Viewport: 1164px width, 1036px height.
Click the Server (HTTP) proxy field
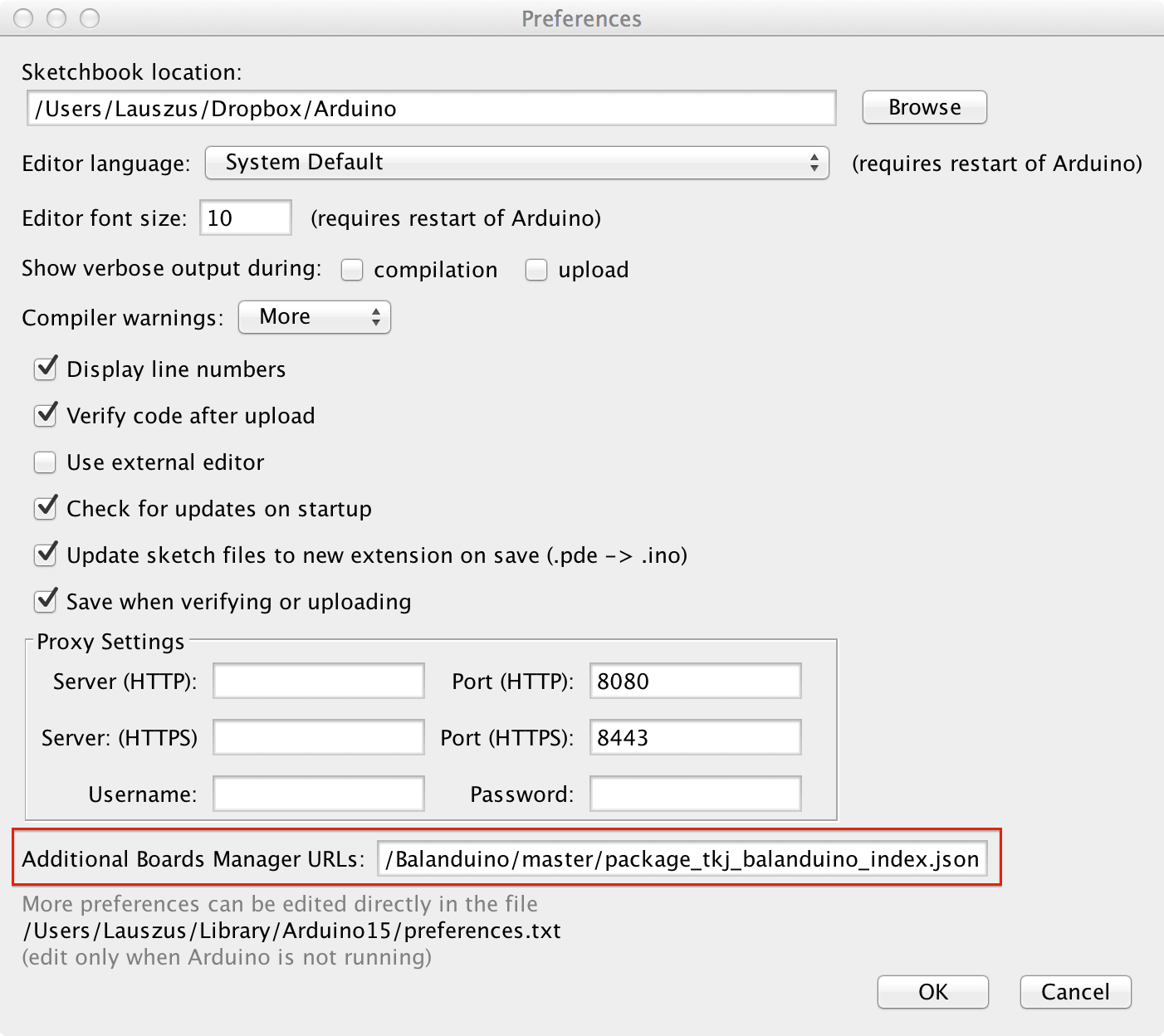(x=319, y=681)
